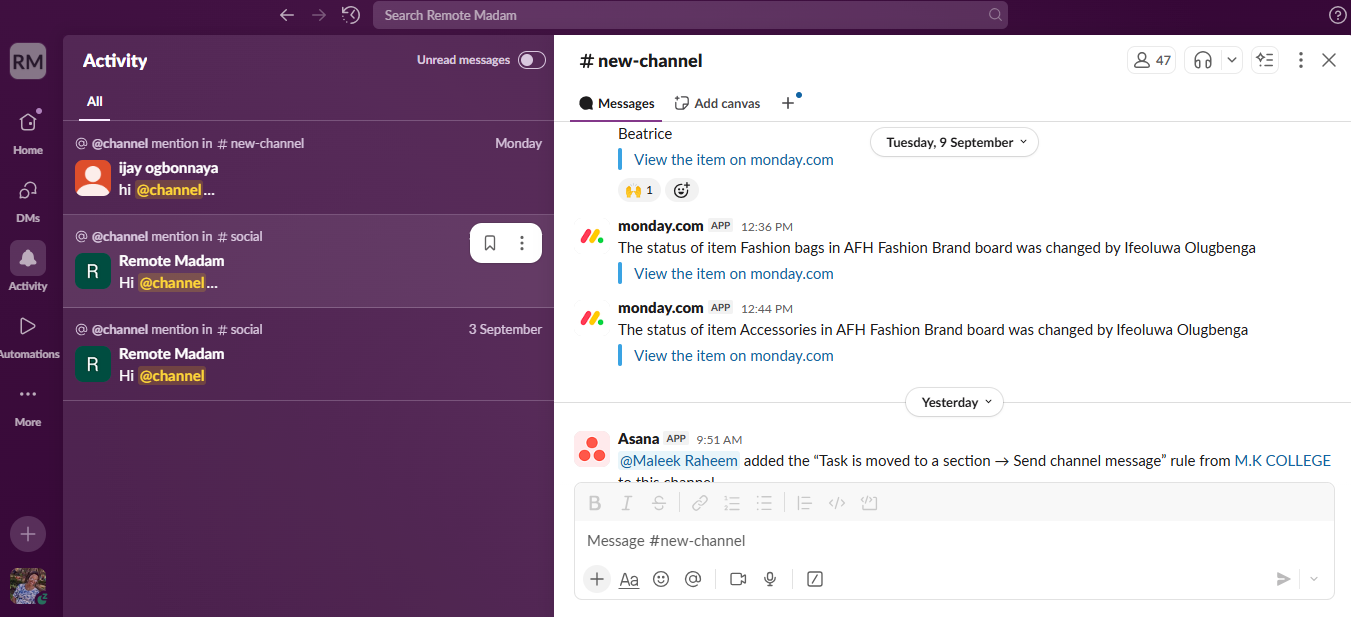Insert a link in composer
The width and height of the screenshot is (1351, 617).
tap(700, 503)
